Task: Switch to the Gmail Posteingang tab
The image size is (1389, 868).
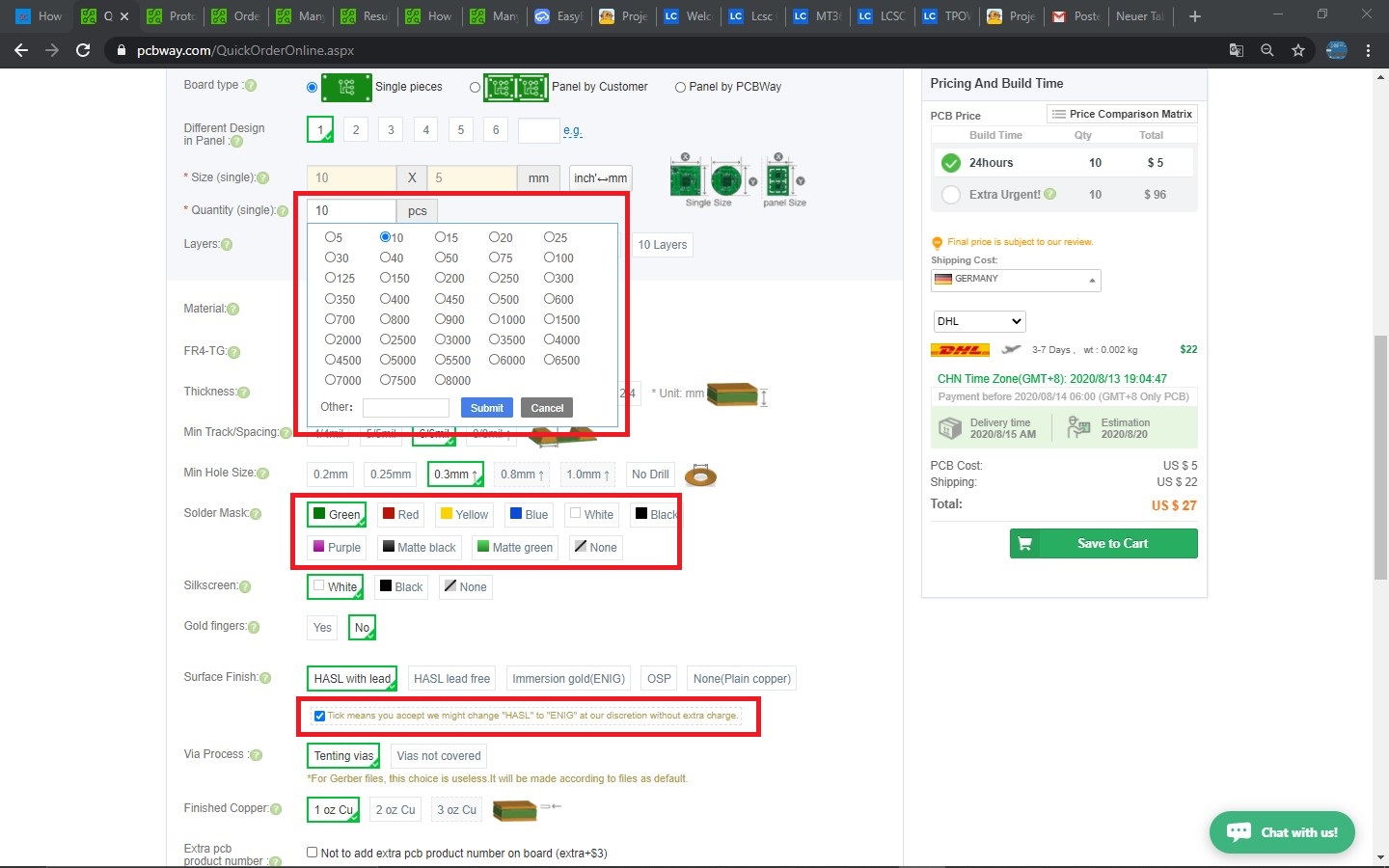Action: (1076, 16)
